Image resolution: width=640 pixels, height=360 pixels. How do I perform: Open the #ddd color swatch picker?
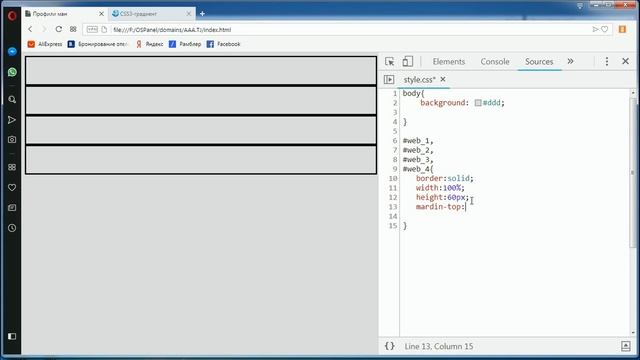coord(478,103)
